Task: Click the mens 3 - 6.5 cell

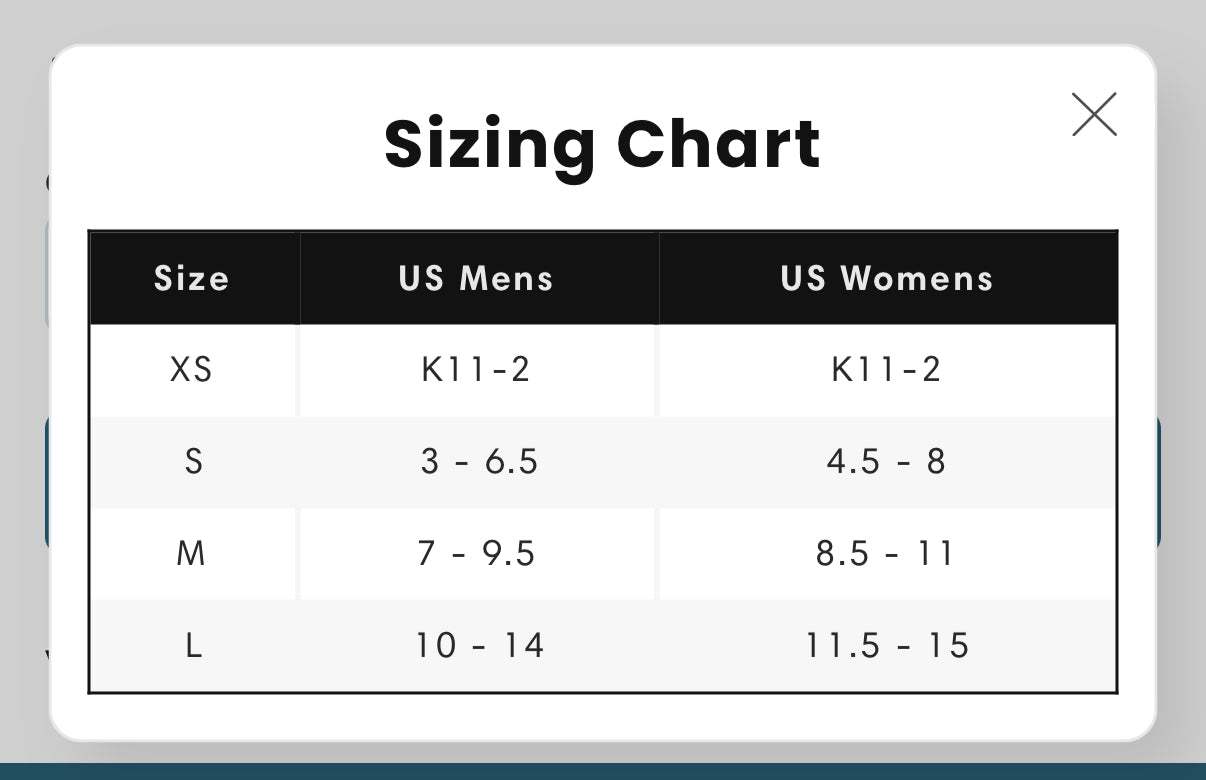Action: click(x=478, y=462)
